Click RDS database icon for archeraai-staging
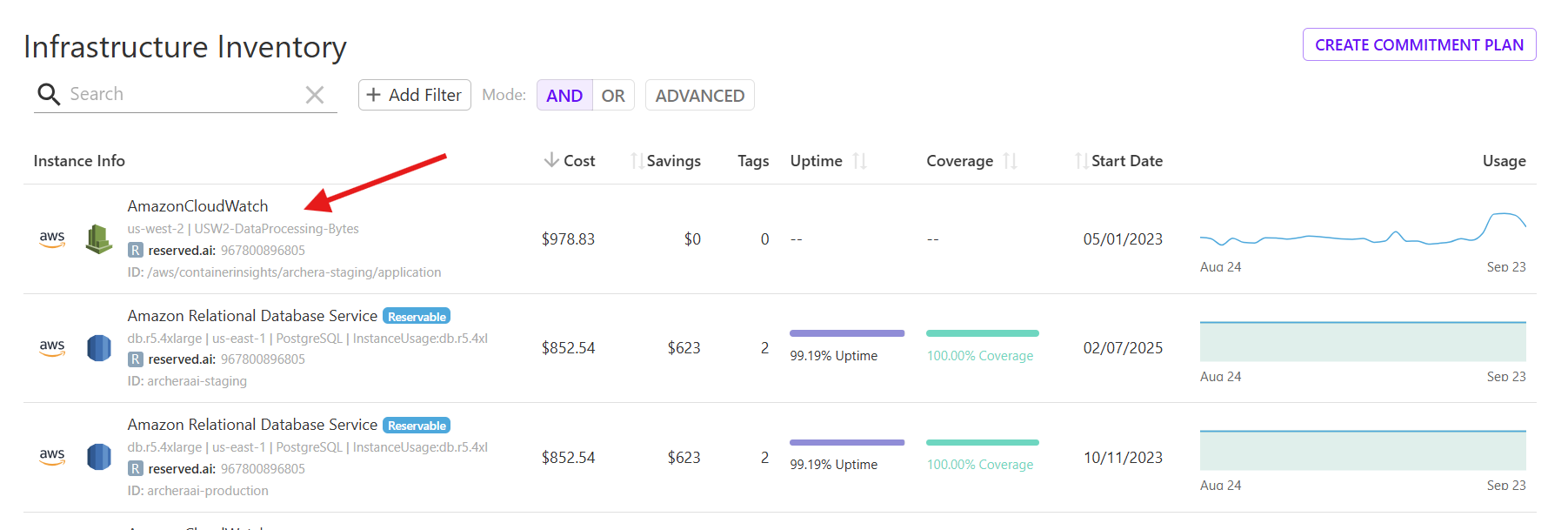This screenshot has width=1568, height=530. click(99, 348)
